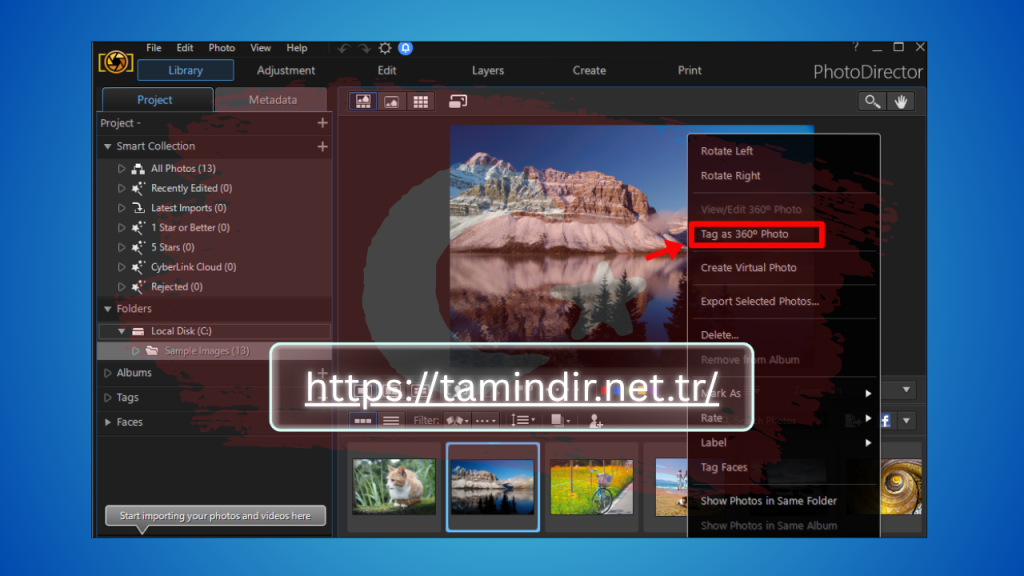Open the dotted filter dropdown
Image resolution: width=1024 pixels, height=576 pixels.
coord(486,421)
